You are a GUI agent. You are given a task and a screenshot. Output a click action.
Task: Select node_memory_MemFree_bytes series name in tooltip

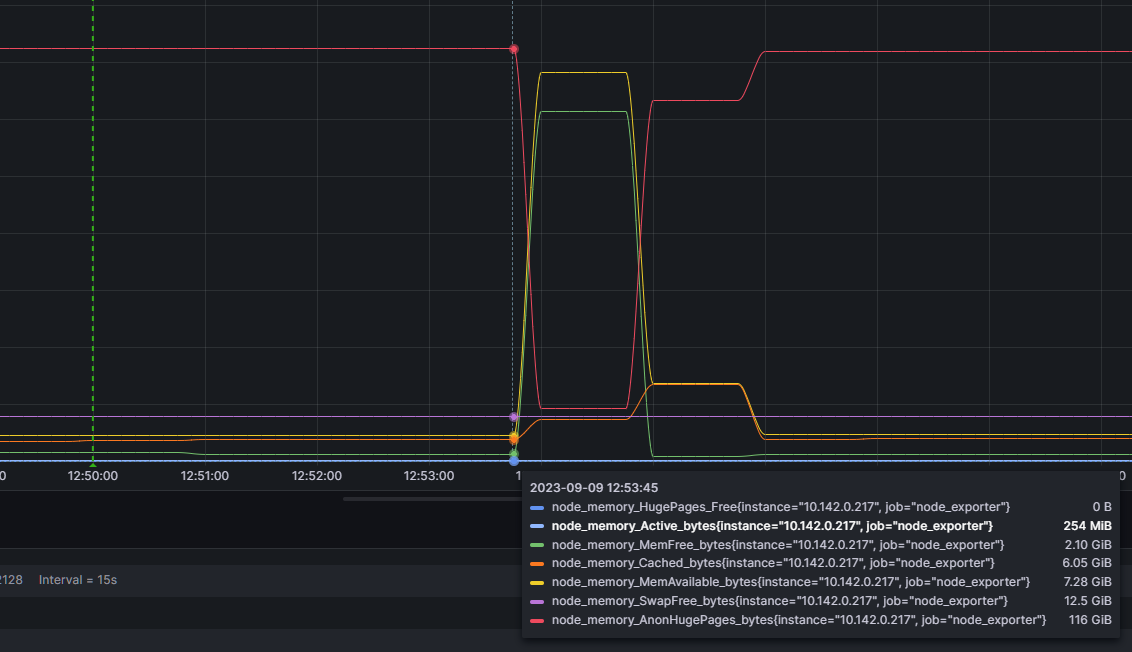coord(778,544)
